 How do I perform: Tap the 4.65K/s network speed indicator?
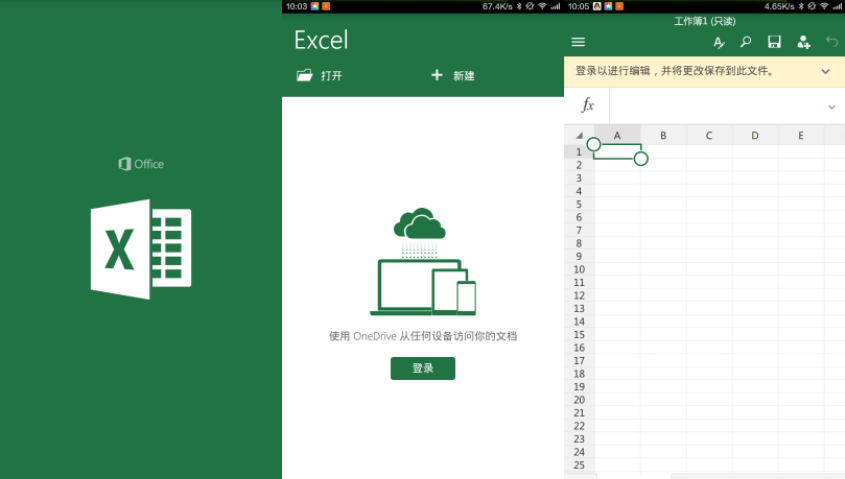point(779,6)
